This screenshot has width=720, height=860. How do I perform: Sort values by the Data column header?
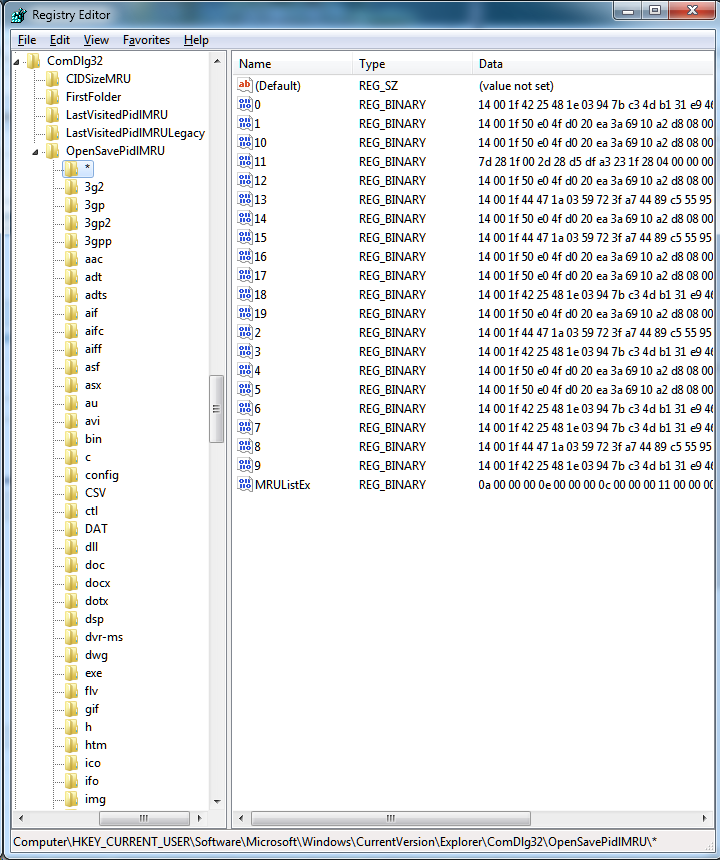593,64
